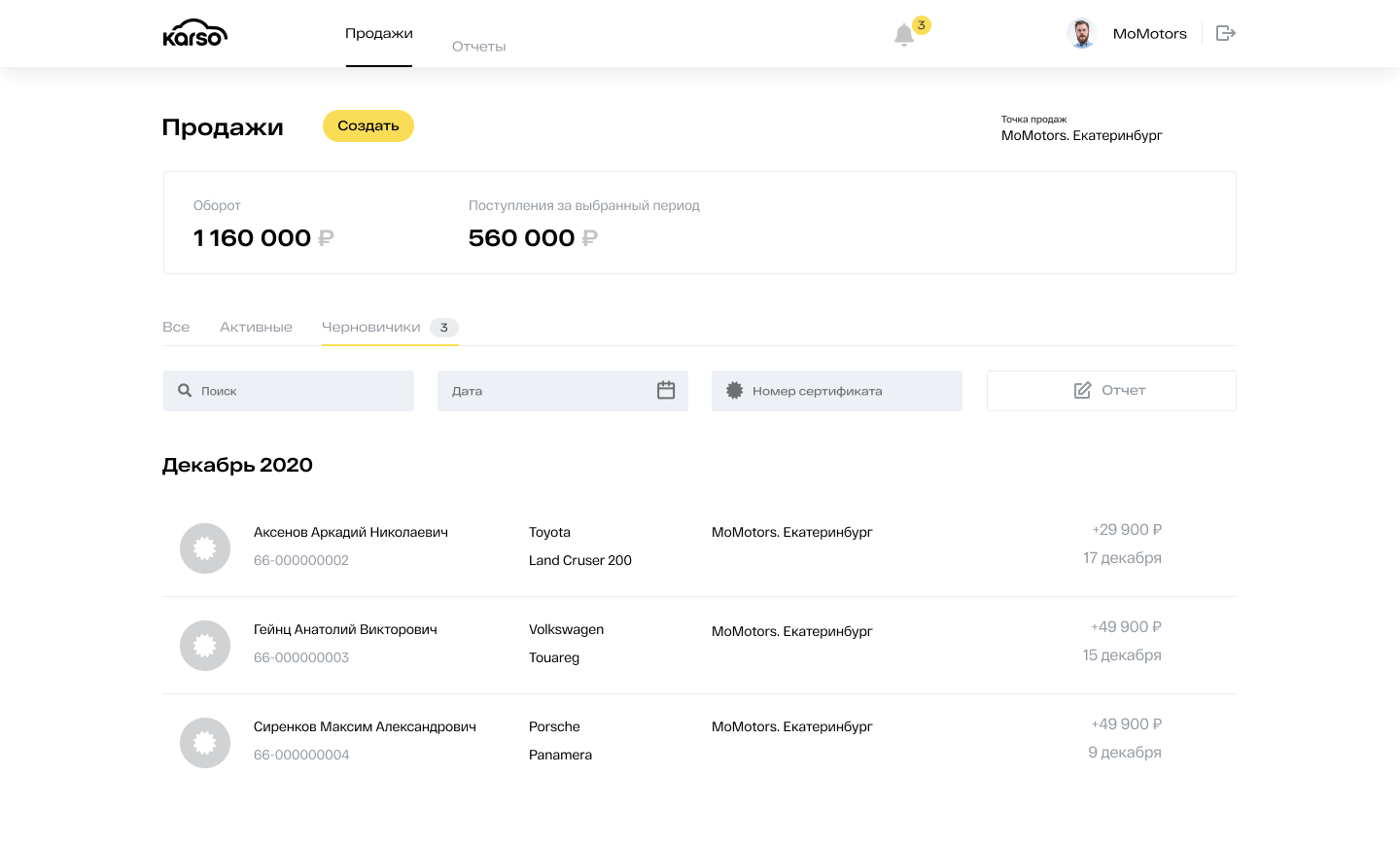
Task: Focus the Номер сертификата field
Action: [x=837, y=390]
